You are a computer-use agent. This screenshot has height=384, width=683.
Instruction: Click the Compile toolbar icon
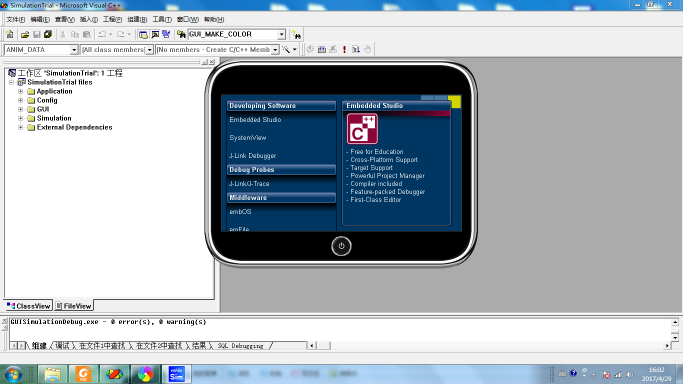click(x=310, y=49)
